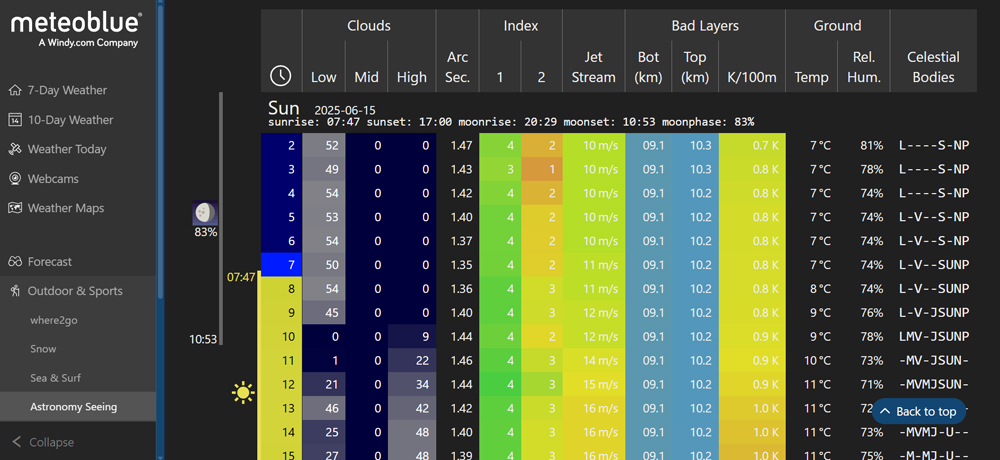Select where2go submenu item

(54, 320)
